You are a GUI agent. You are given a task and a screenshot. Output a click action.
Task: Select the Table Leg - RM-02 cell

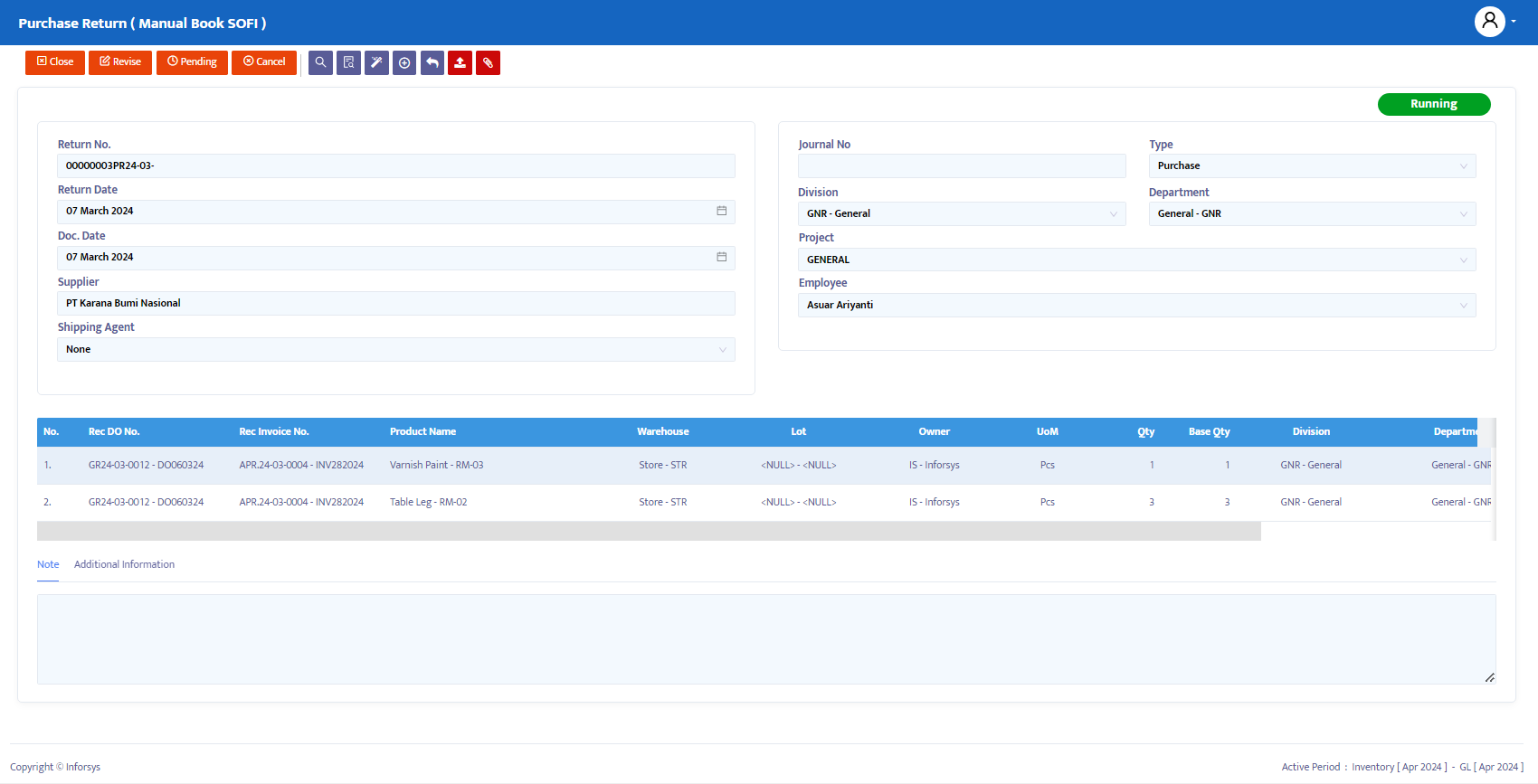click(x=428, y=502)
